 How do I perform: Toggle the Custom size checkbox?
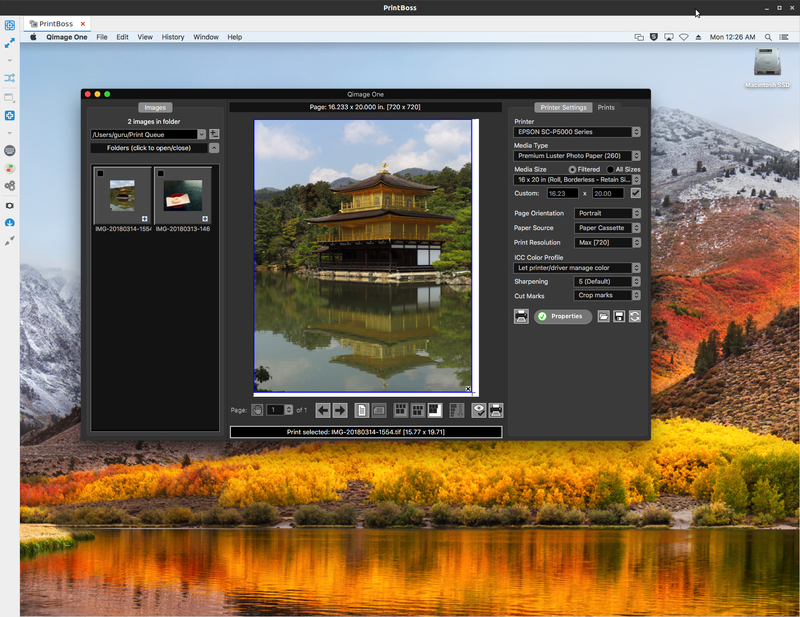635,193
